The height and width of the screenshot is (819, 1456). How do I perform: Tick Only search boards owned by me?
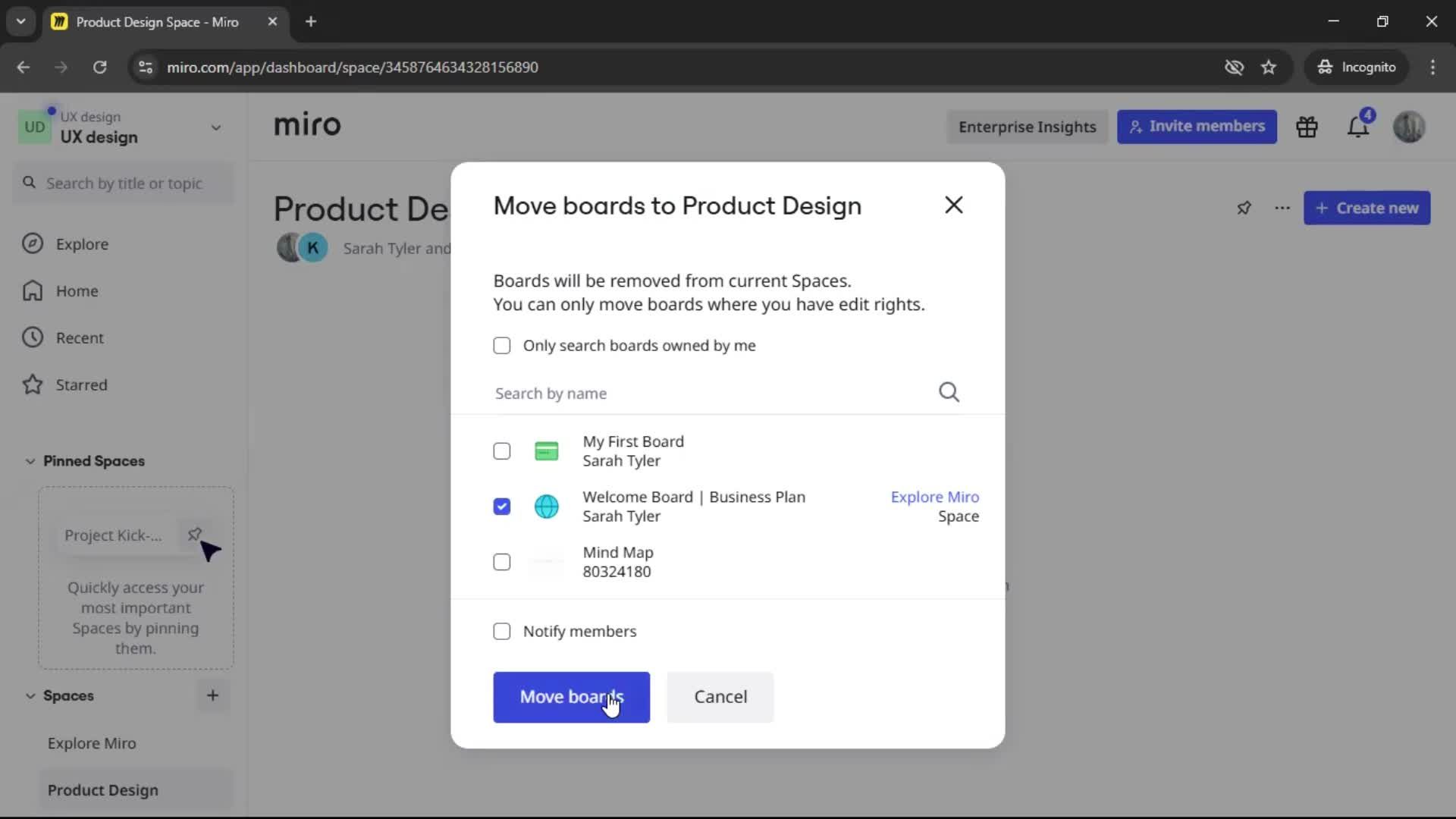[x=501, y=346]
